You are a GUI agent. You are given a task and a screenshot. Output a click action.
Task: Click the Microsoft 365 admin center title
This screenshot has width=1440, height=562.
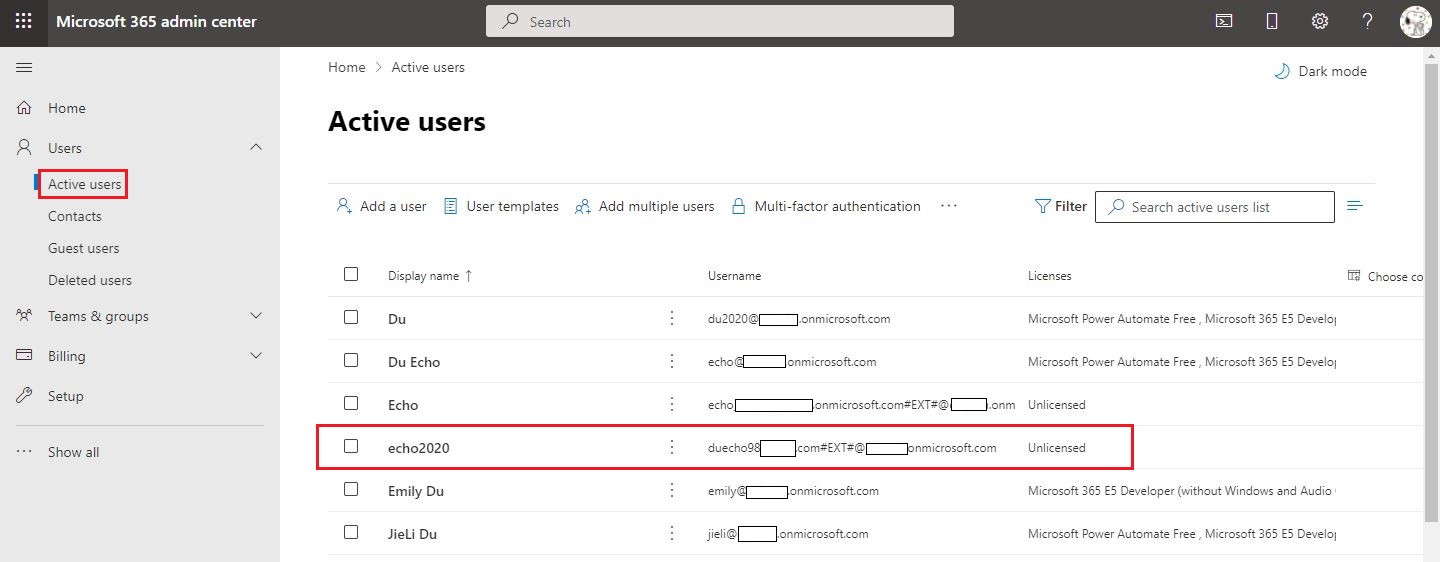156,21
